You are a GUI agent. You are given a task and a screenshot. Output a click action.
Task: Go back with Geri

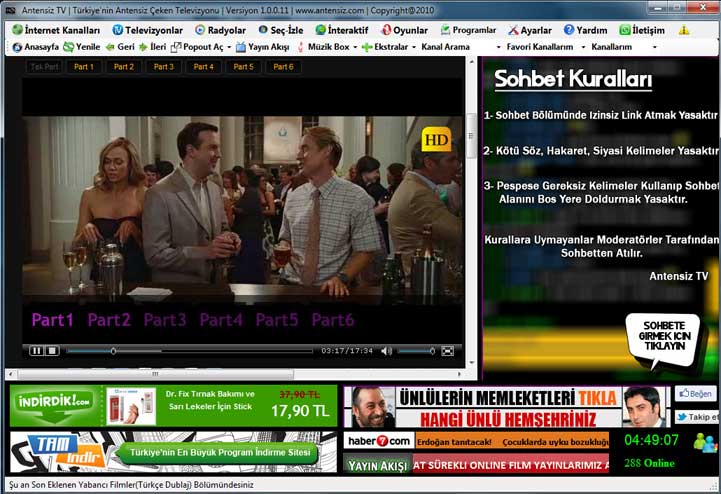(120, 47)
